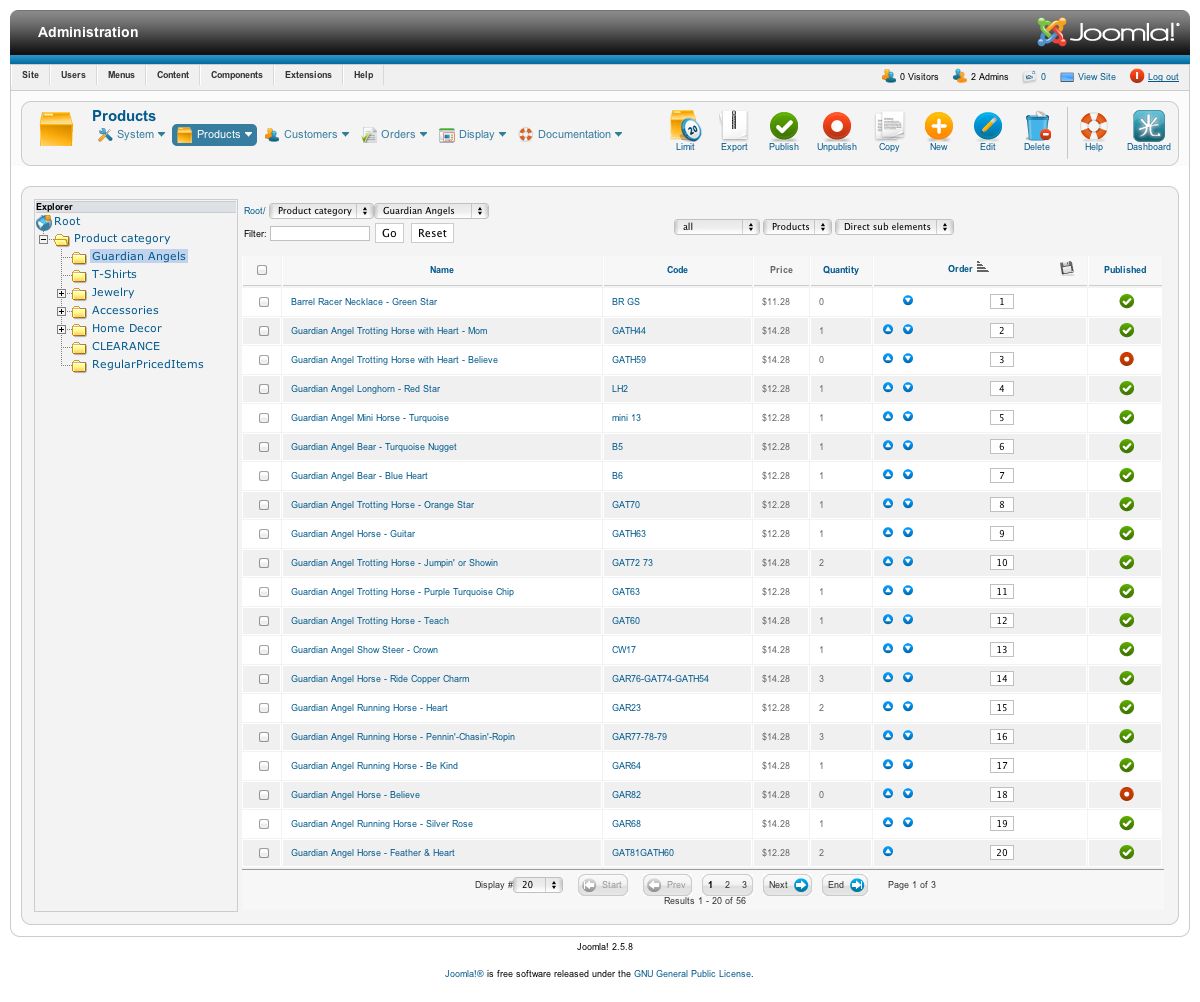The width and height of the screenshot is (1200, 1002).
Task: Open Guardian Angel Horse - Guitar product link
Action: (x=352, y=534)
